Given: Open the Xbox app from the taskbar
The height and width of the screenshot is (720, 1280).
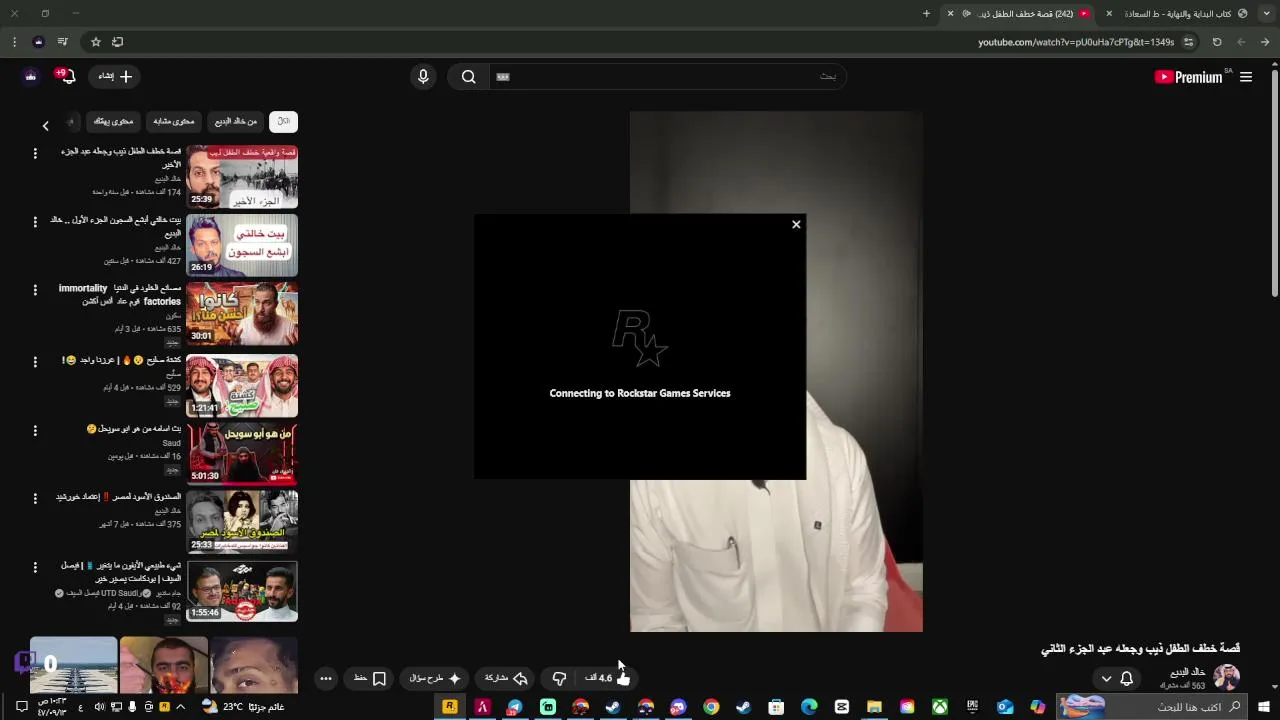Looking at the screenshot, I should (940, 707).
